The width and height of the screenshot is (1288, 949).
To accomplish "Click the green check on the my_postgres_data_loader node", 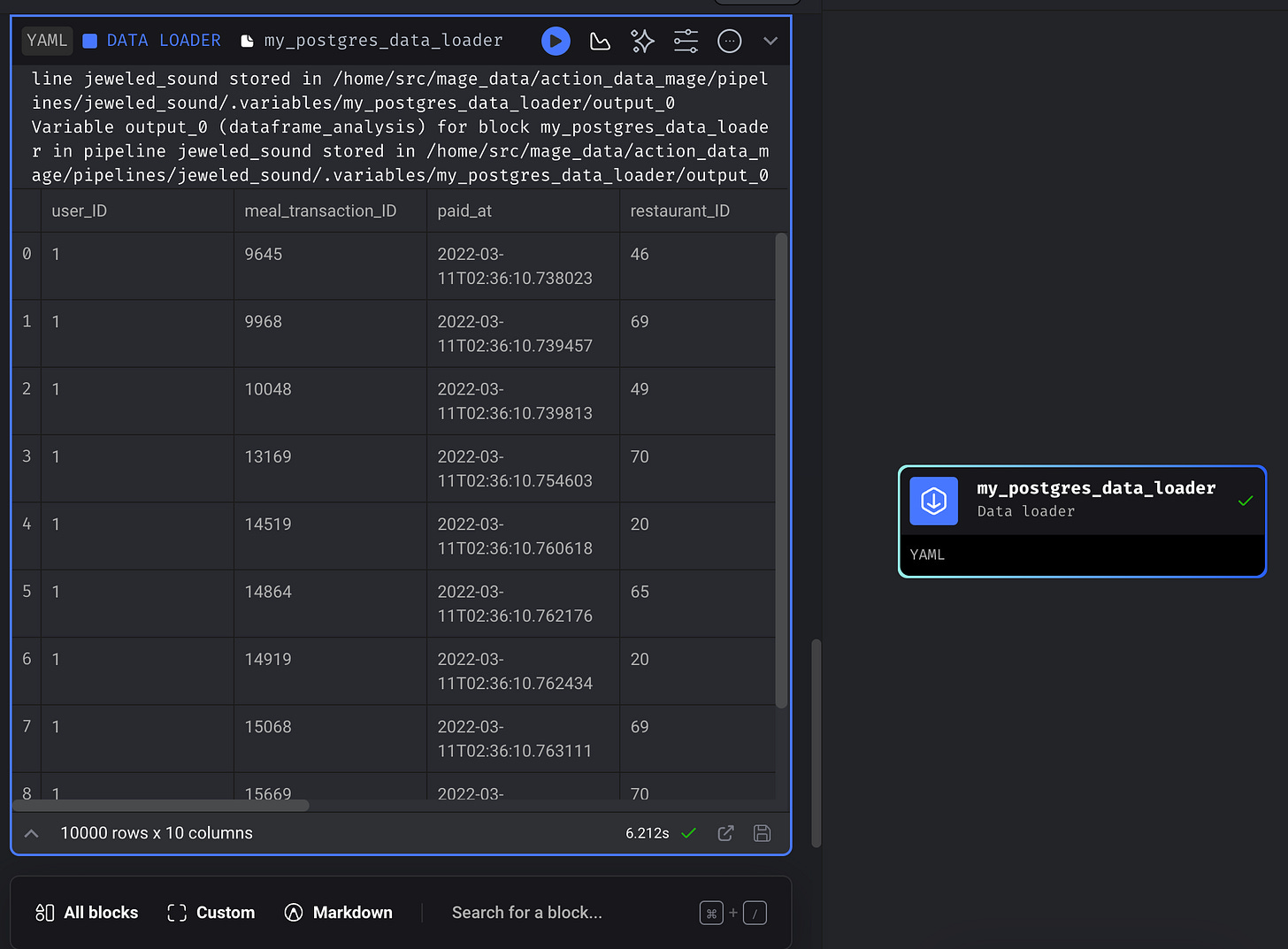I will click(x=1246, y=501).
